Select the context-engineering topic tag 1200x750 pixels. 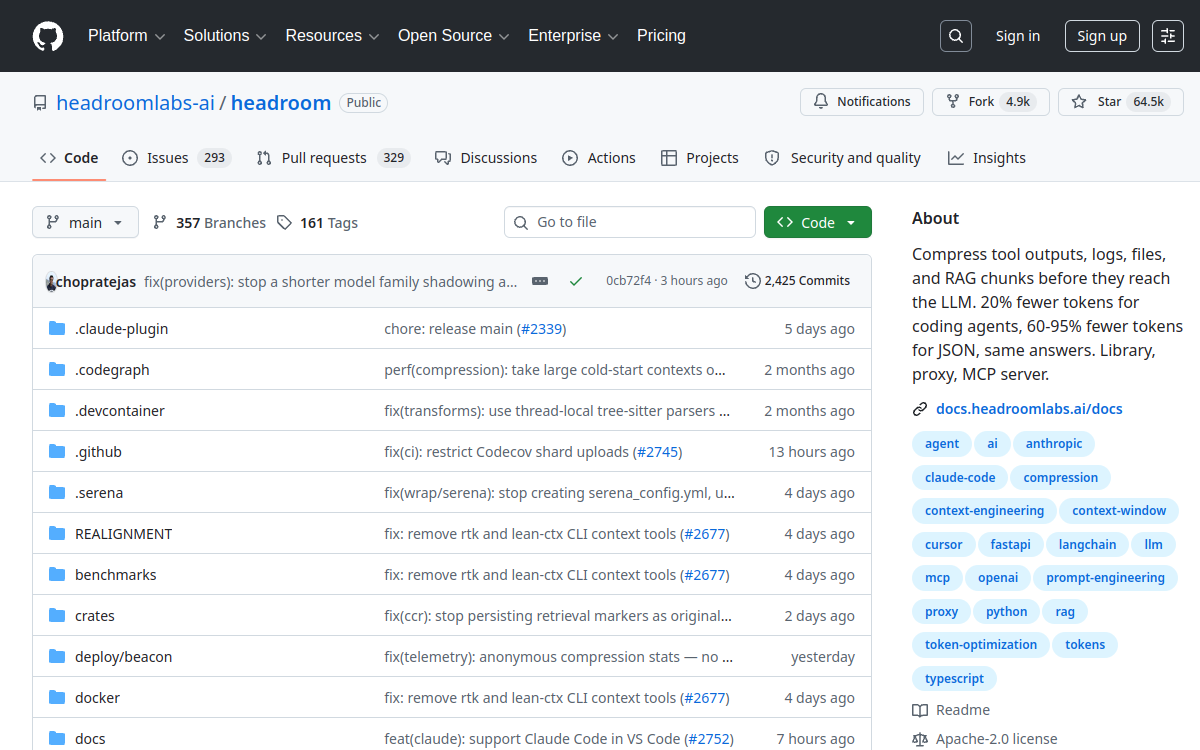tap(984, 511)
